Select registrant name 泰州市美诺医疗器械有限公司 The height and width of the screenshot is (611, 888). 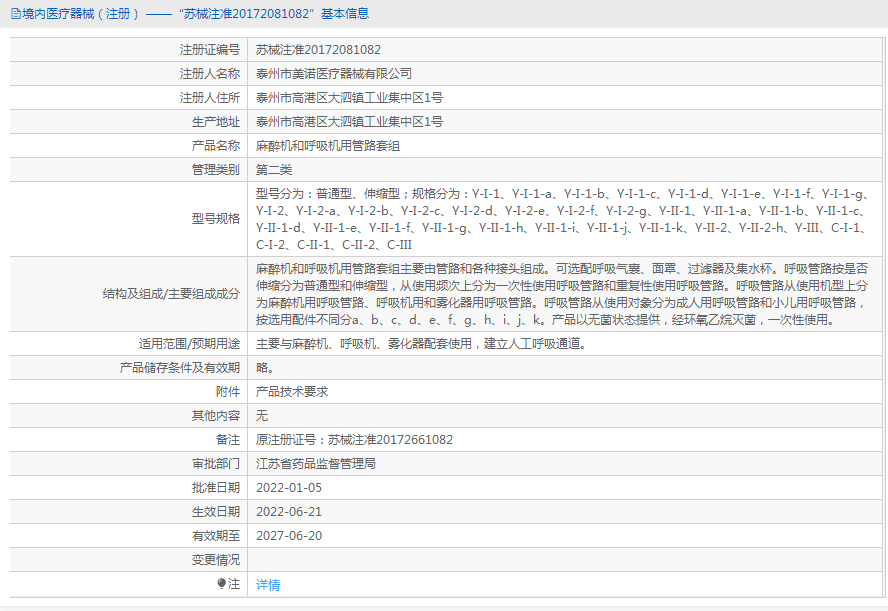tap(334, 74)
